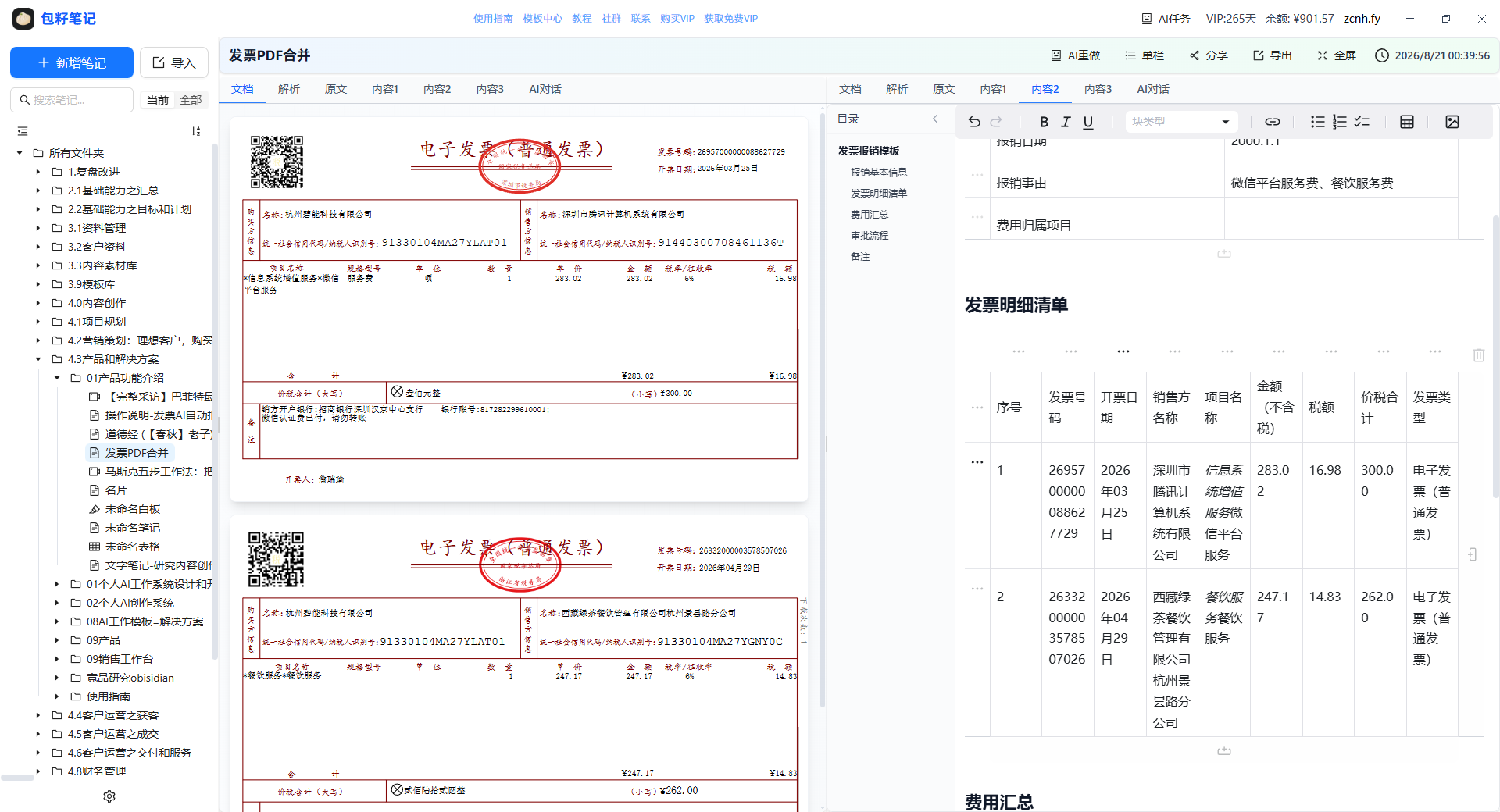The height and width of the screenshot is (812, 1500).
Task: Open the 未命名表格 table note
Action: click(133, 547)
